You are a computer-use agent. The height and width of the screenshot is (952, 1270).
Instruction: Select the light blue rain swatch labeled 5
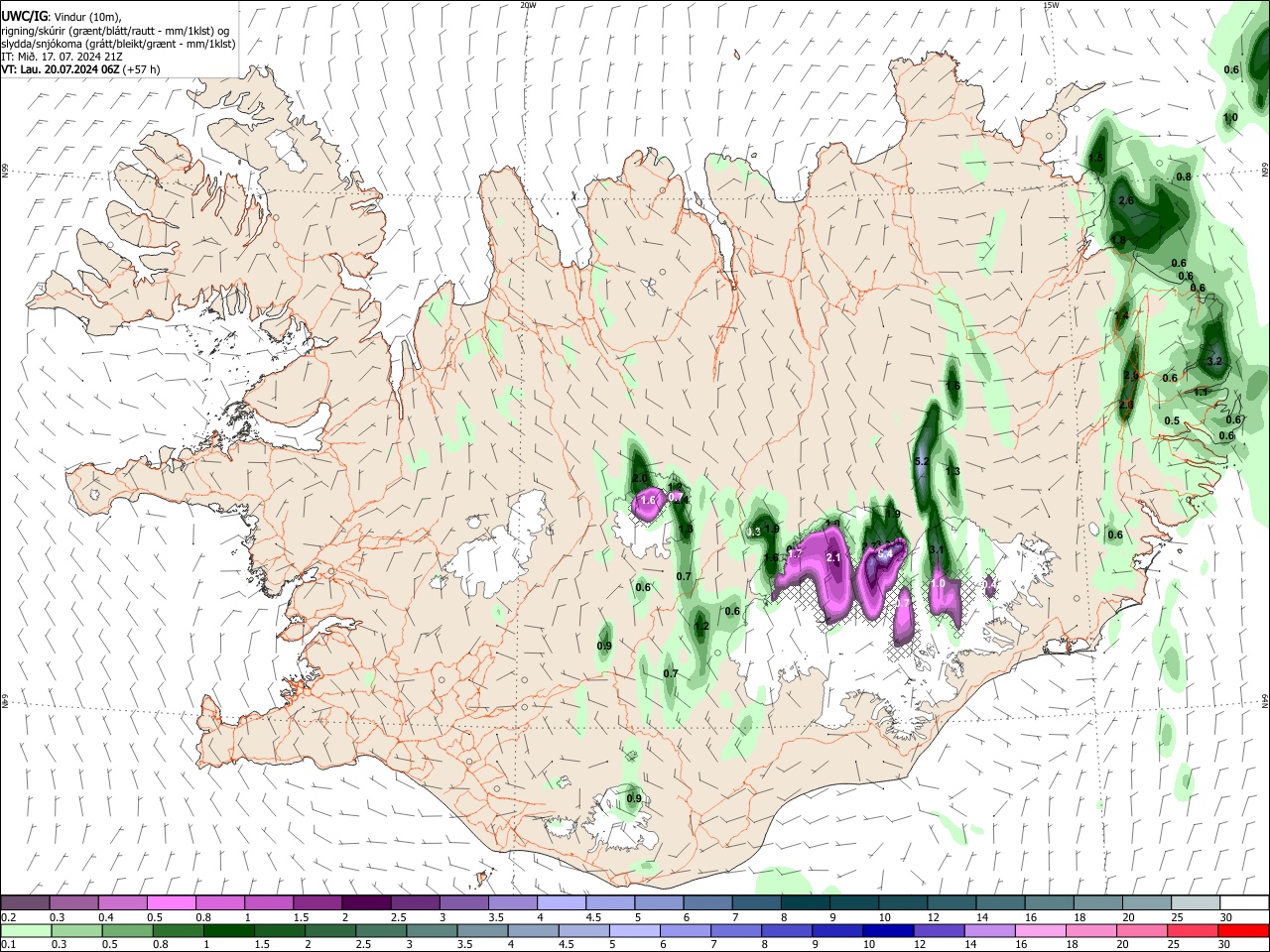(635, 930)
